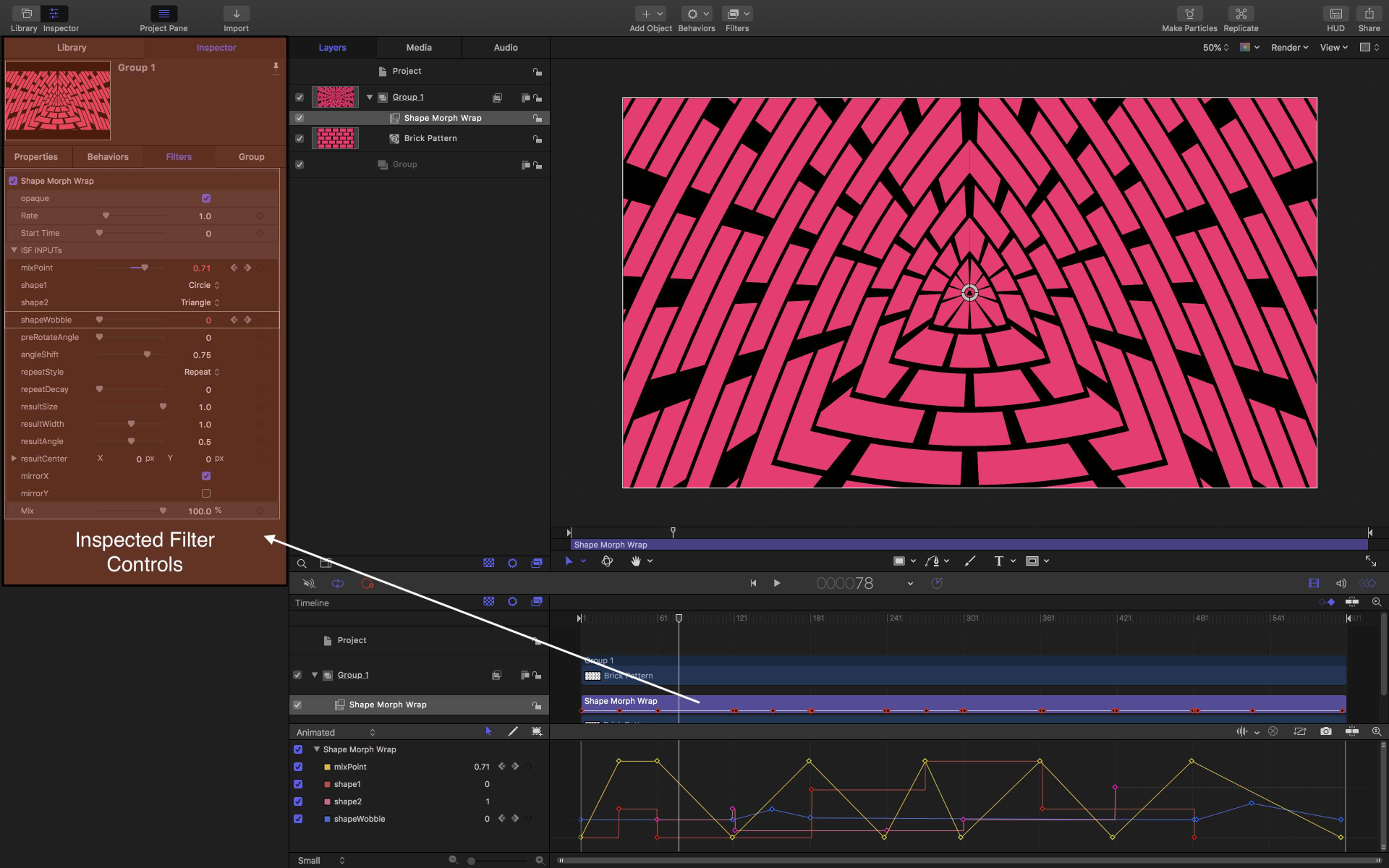Open the Media tab
Screen dimensions: 1389x868
419,48
